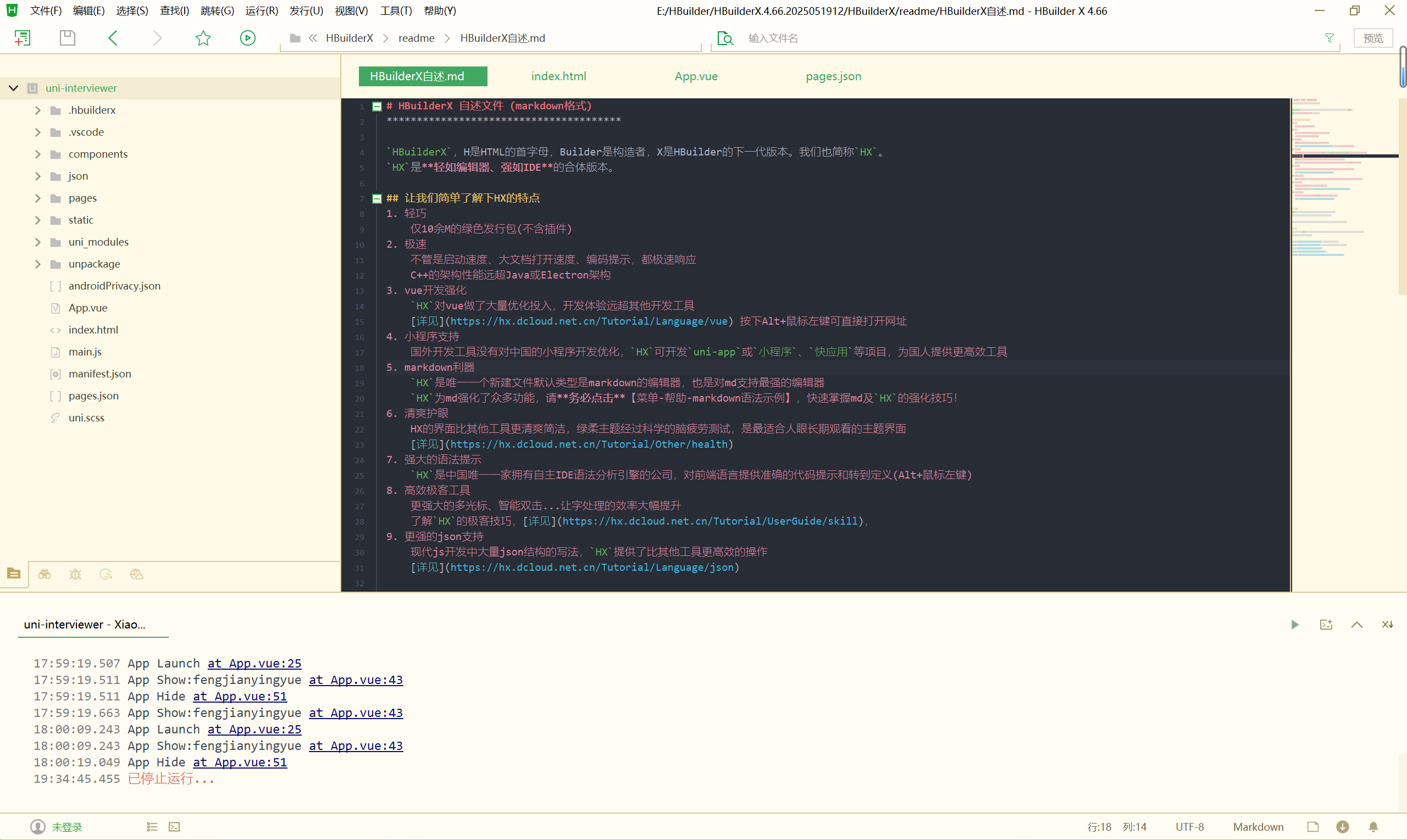The height and width of the screenshot is (840, 1407).
Task: Expand the .vscode folder
Action: point(38,132)
